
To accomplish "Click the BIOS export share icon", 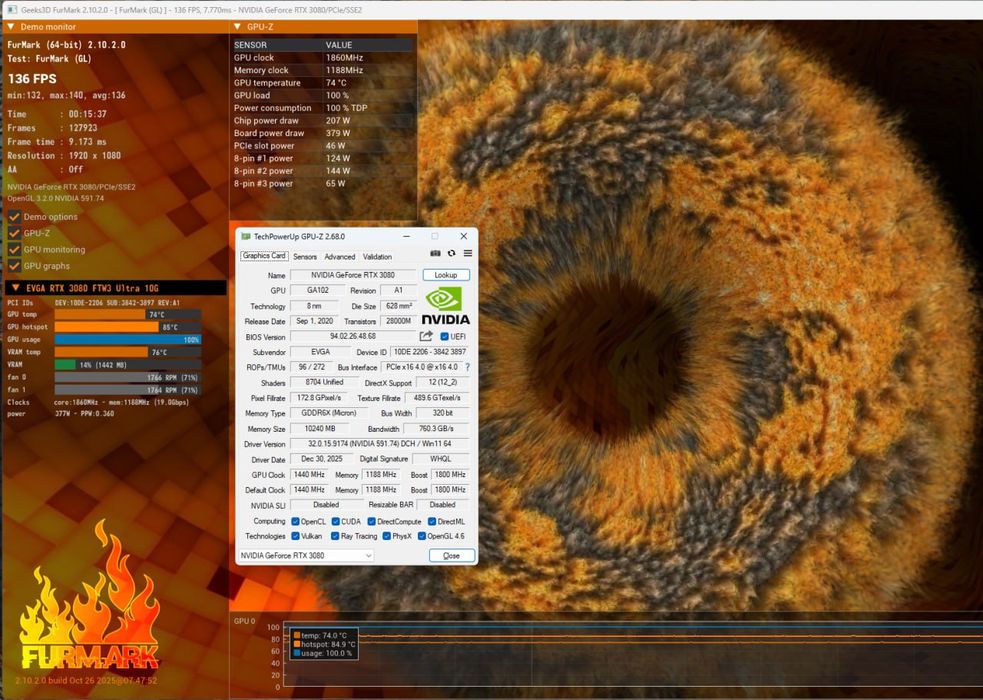I will pos(426,336).
